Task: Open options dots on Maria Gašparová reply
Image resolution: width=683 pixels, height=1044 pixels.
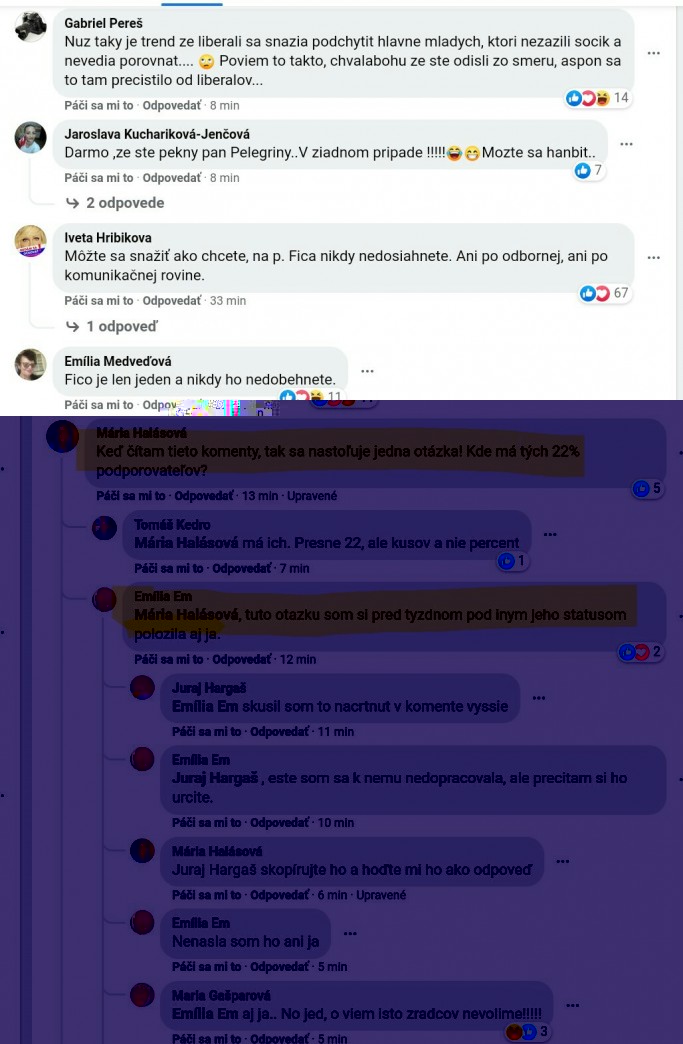Action: (572, 1005)
